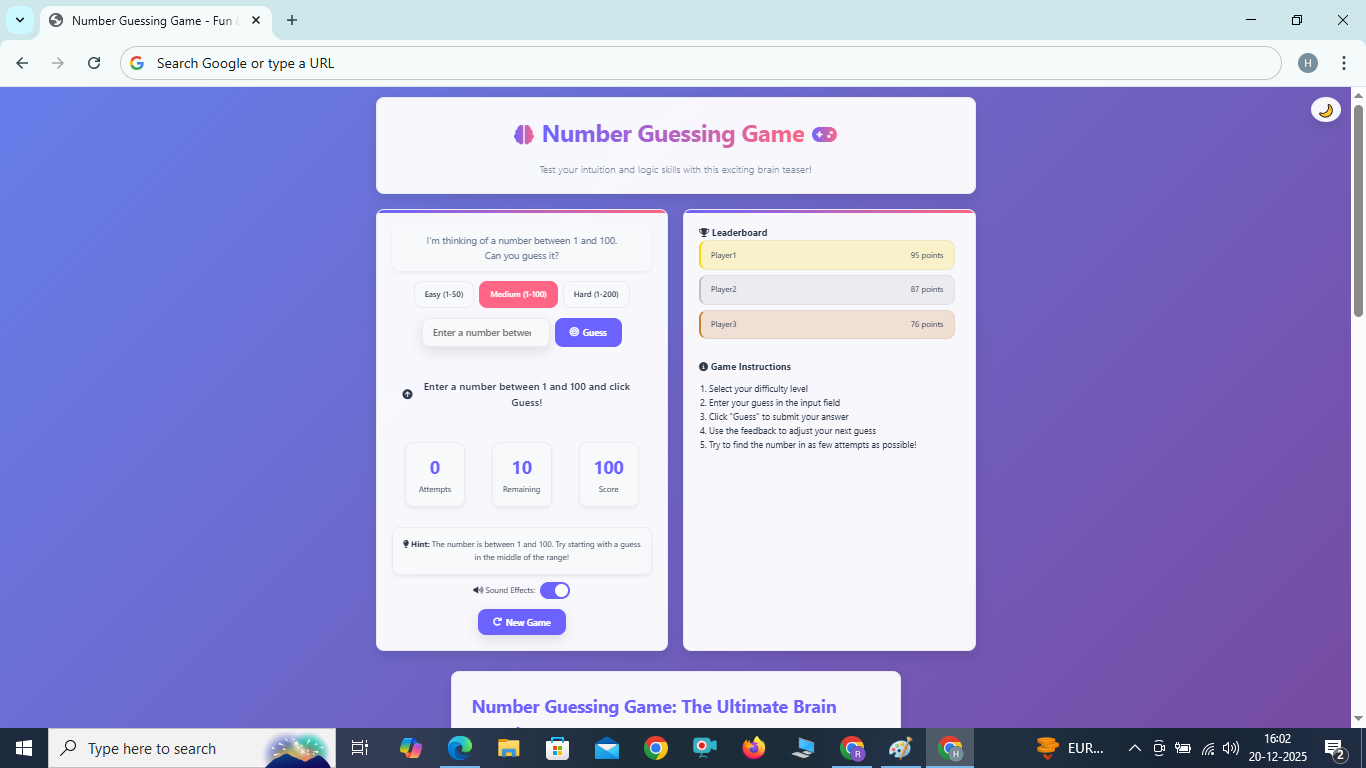This screenshot has width=1366, height=768.
Task: Start a New Game
Action: (x=521, y=621)
